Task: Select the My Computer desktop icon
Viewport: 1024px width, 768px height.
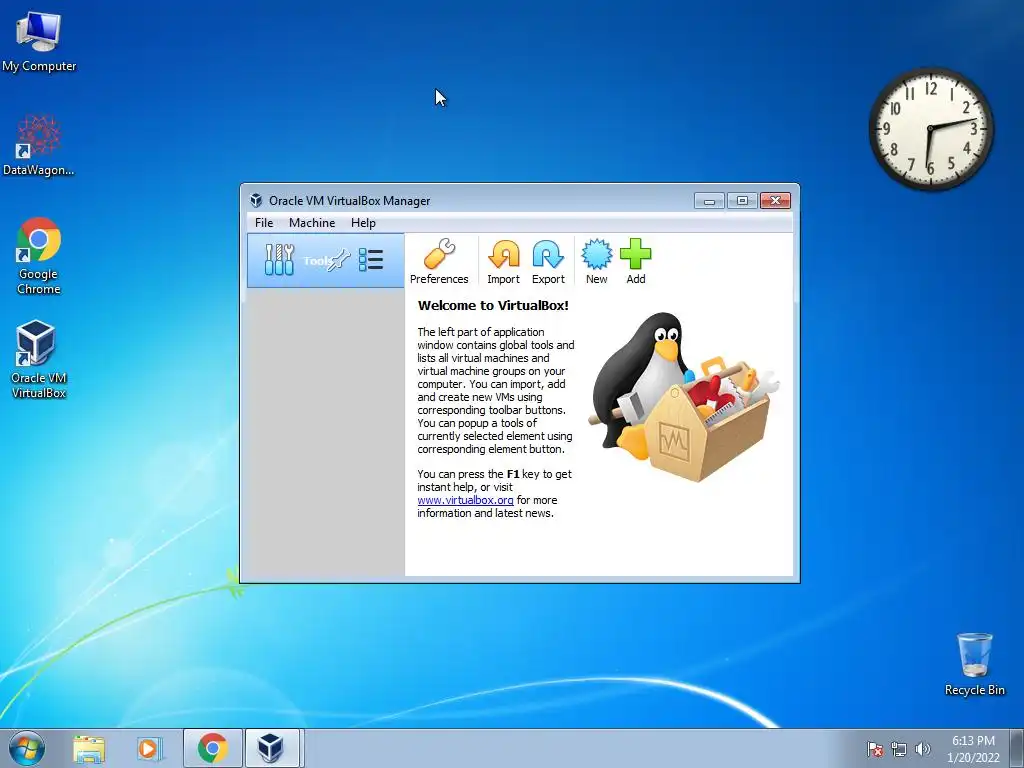Action: 39,41
